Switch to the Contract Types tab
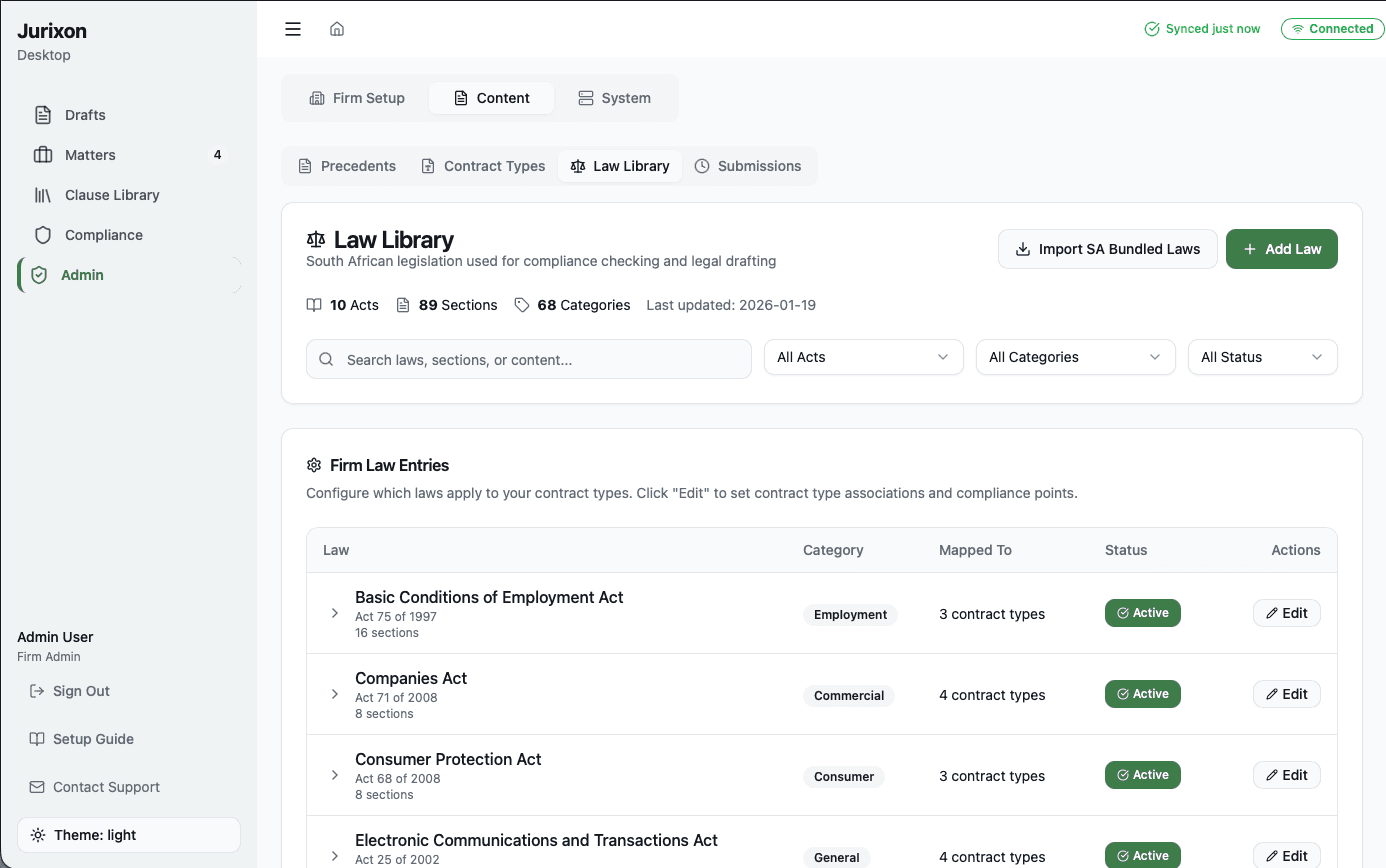The width and height of the screenshot is (1386, 868). pyautogui.click(x=483, y=166)
